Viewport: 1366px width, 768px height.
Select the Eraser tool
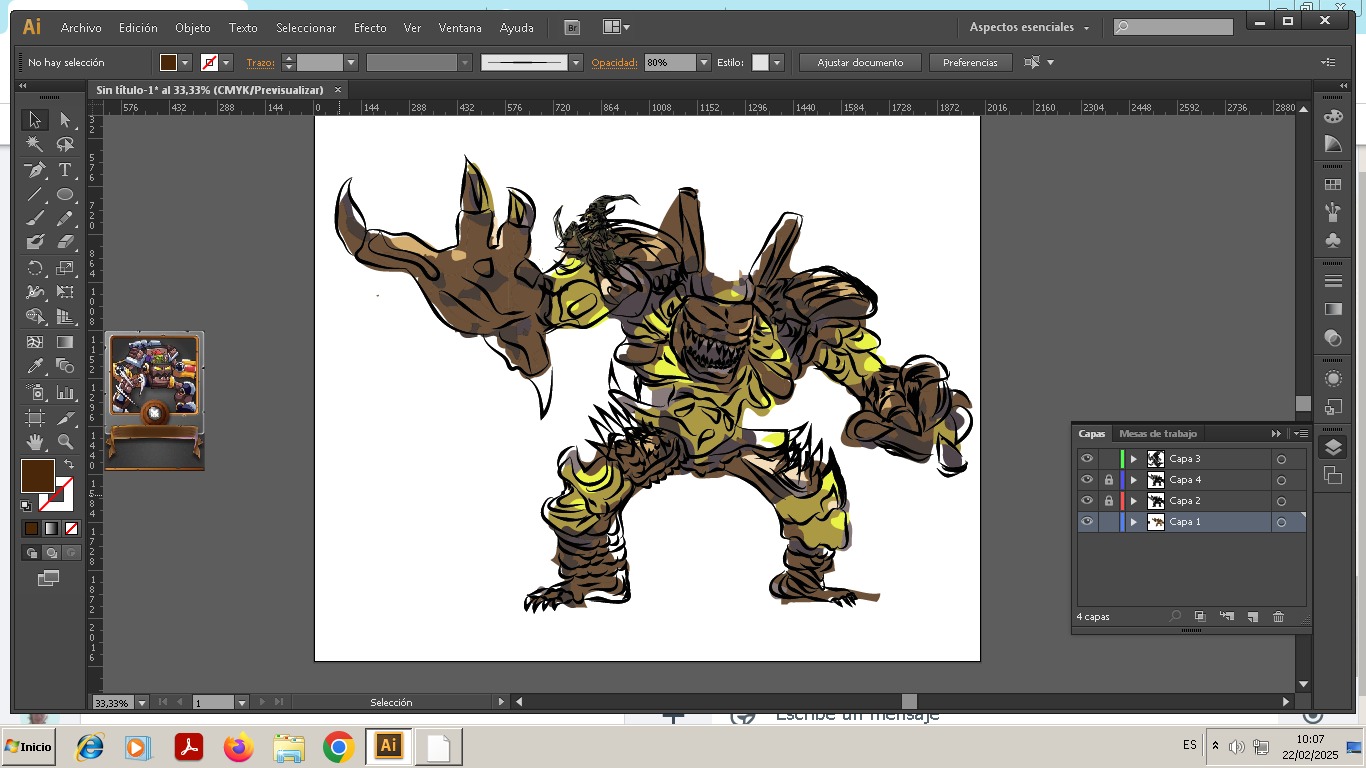(65, 242)
